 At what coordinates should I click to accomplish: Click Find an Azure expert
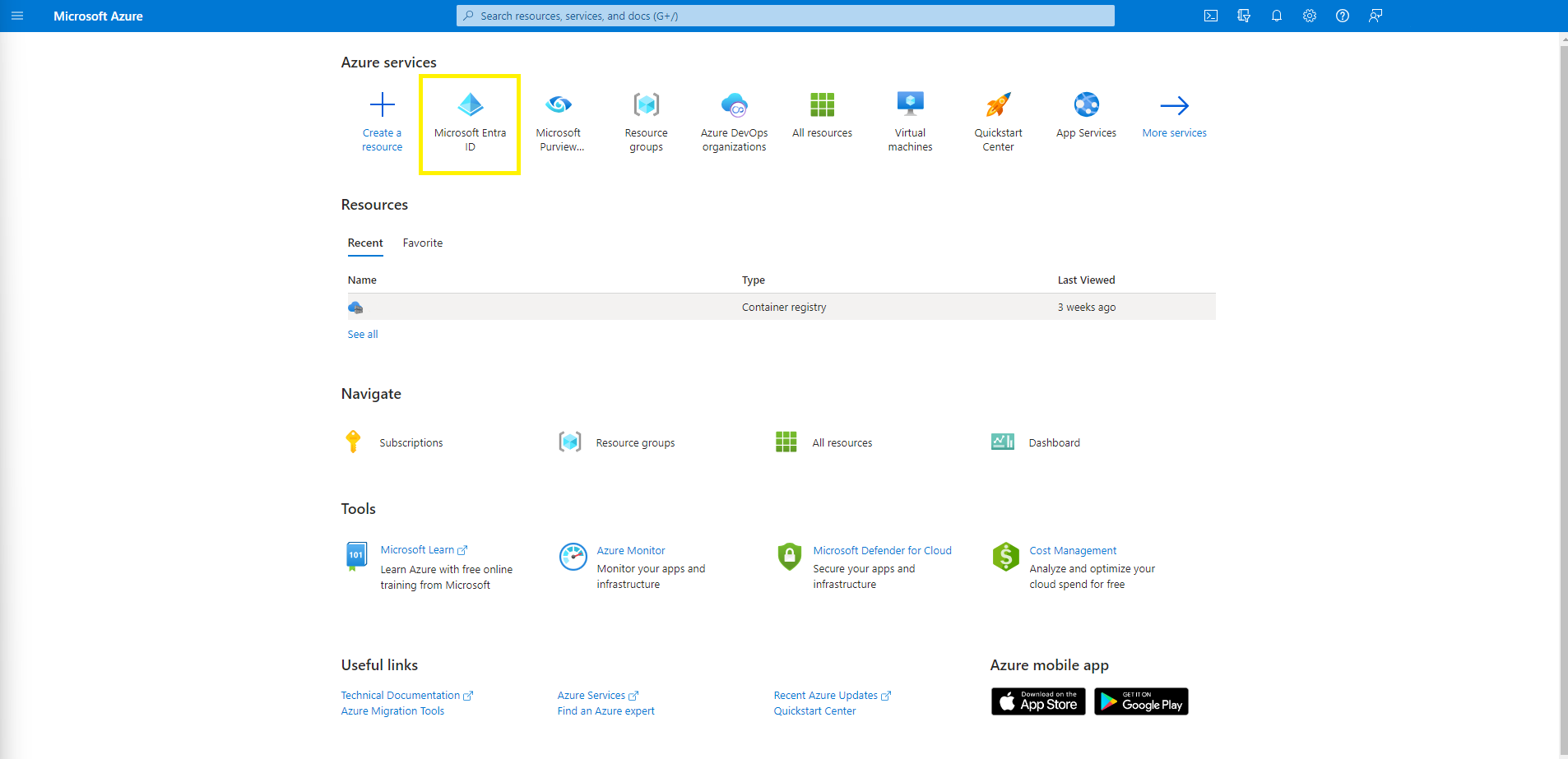(x=605, y=710)
